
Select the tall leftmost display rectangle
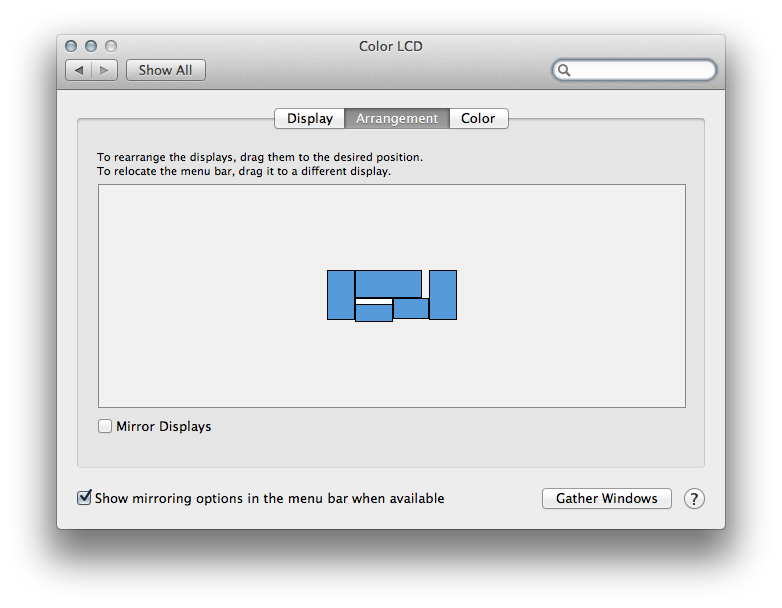coord(341,295)
